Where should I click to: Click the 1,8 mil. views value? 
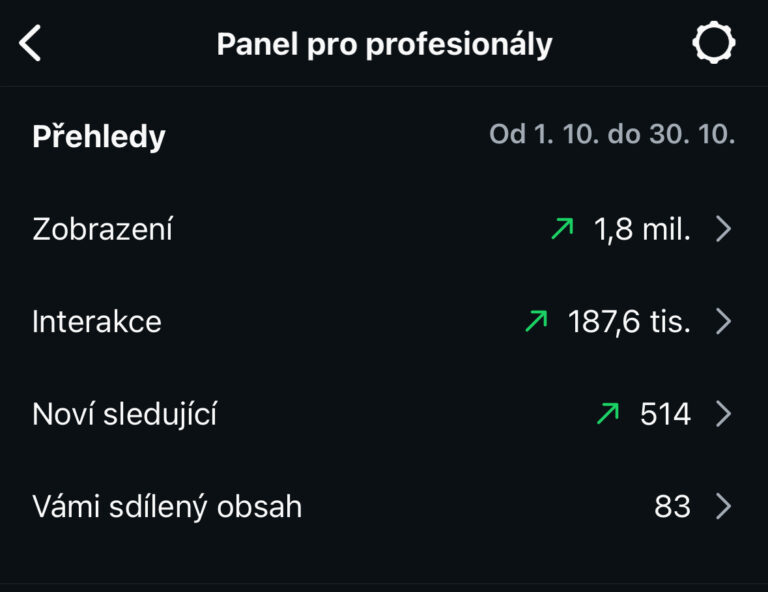[642, 230]
